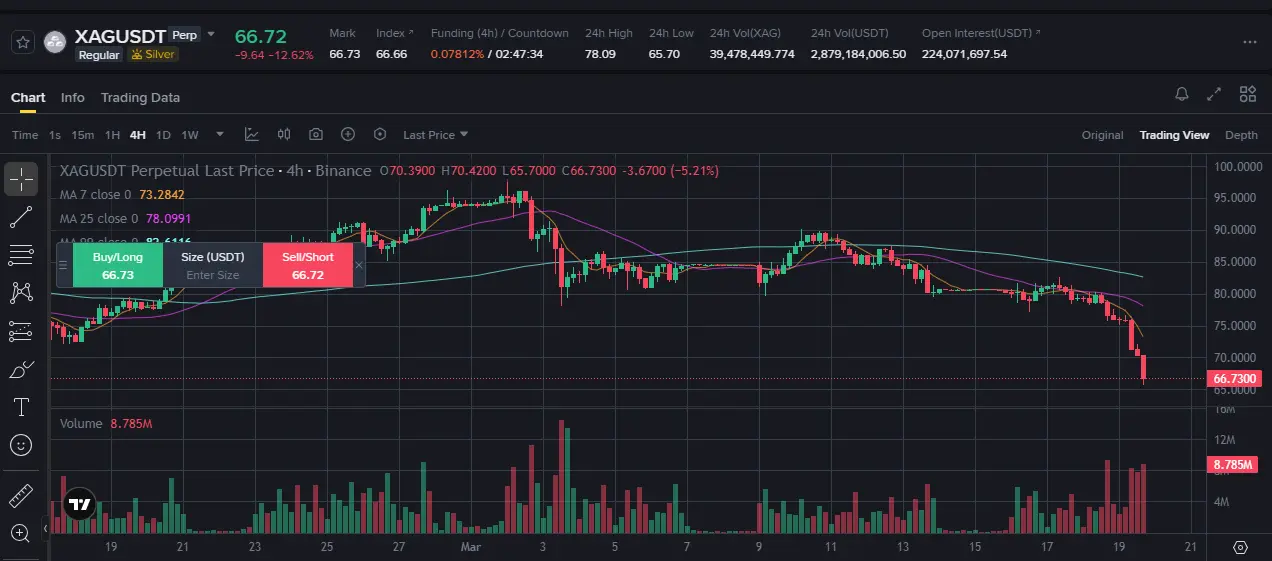Open time axis settings at the bottom right
This screenshot has height=561, width=1272.
(x=1240, y=547)
